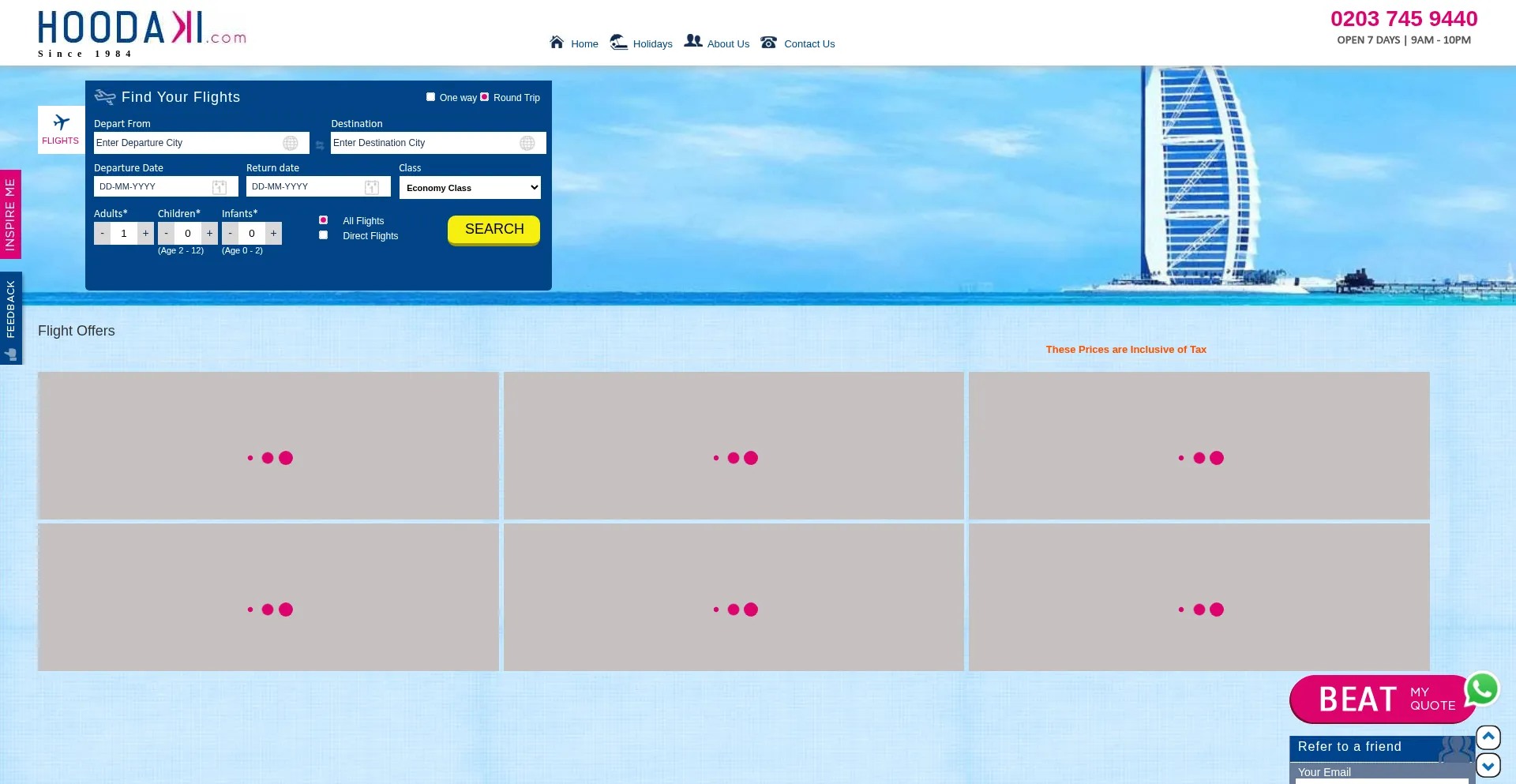Increase the Children count
Viewport: 1516px width, 784px height.
[x=209, y=234]
